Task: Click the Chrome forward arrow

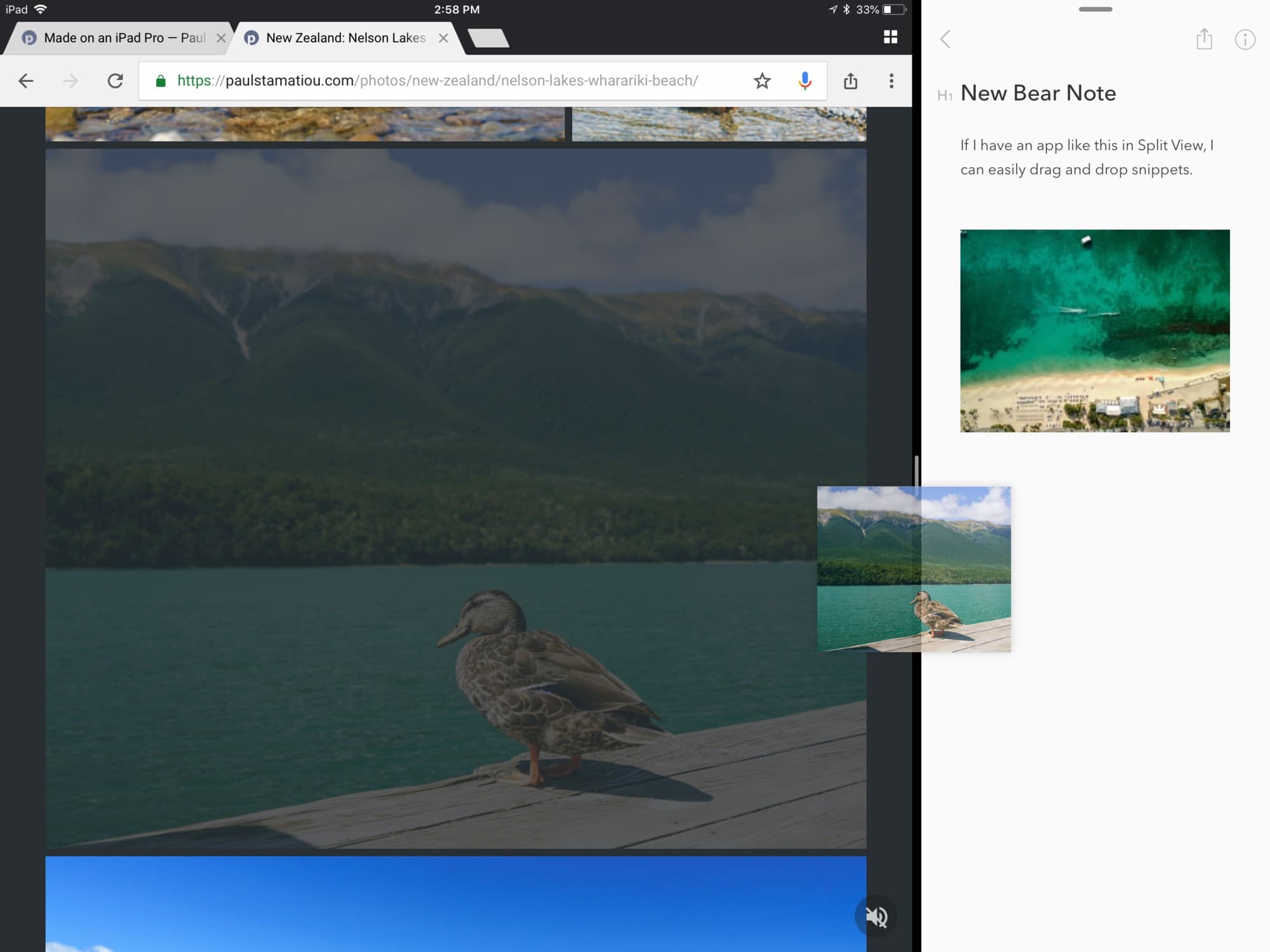Action: (x=70, y=81)
